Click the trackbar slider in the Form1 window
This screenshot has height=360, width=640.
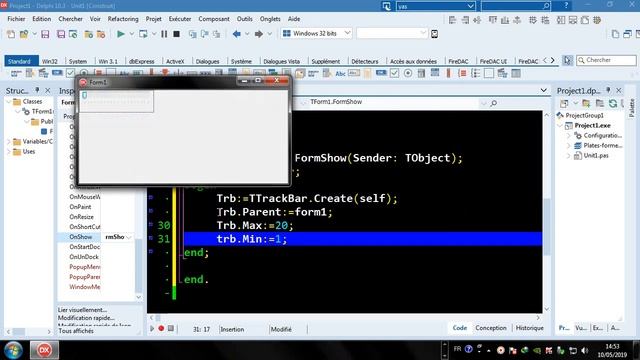point(84,95)
